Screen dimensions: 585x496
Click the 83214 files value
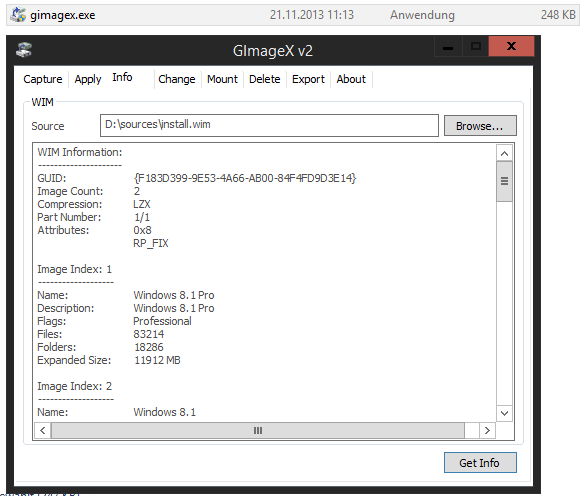tap(148, 334)
